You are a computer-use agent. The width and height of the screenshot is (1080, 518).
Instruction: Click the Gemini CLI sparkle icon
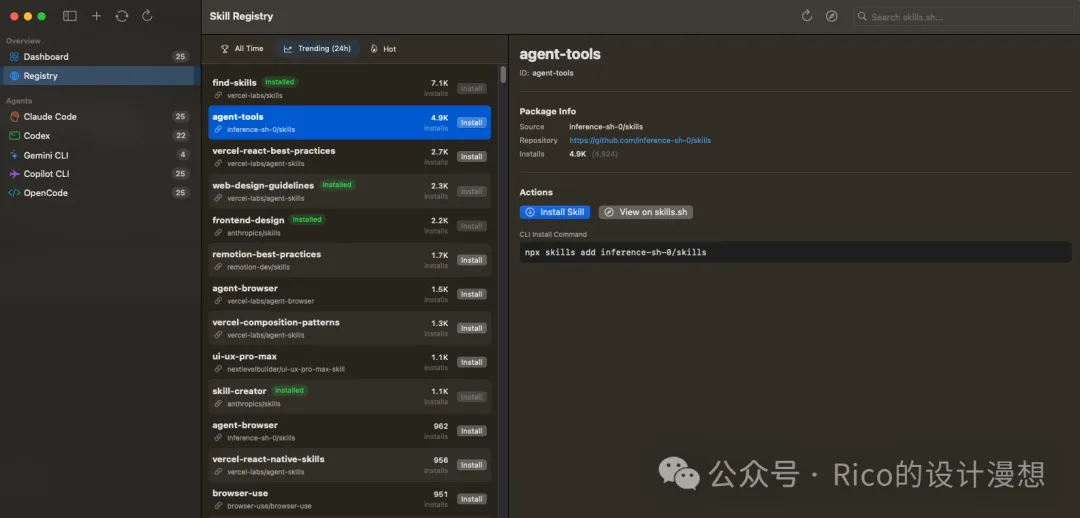coord(14,155)
